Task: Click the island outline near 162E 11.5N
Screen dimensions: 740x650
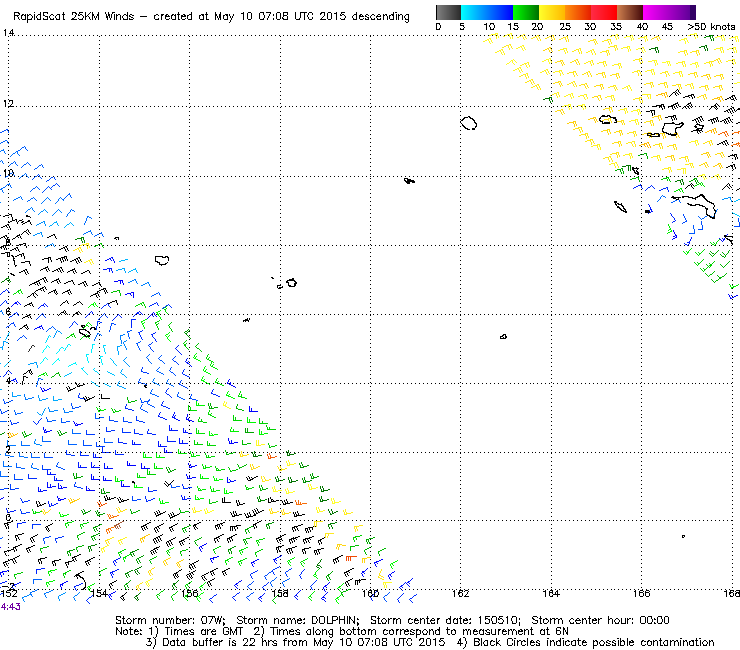Action: [469, 123]
